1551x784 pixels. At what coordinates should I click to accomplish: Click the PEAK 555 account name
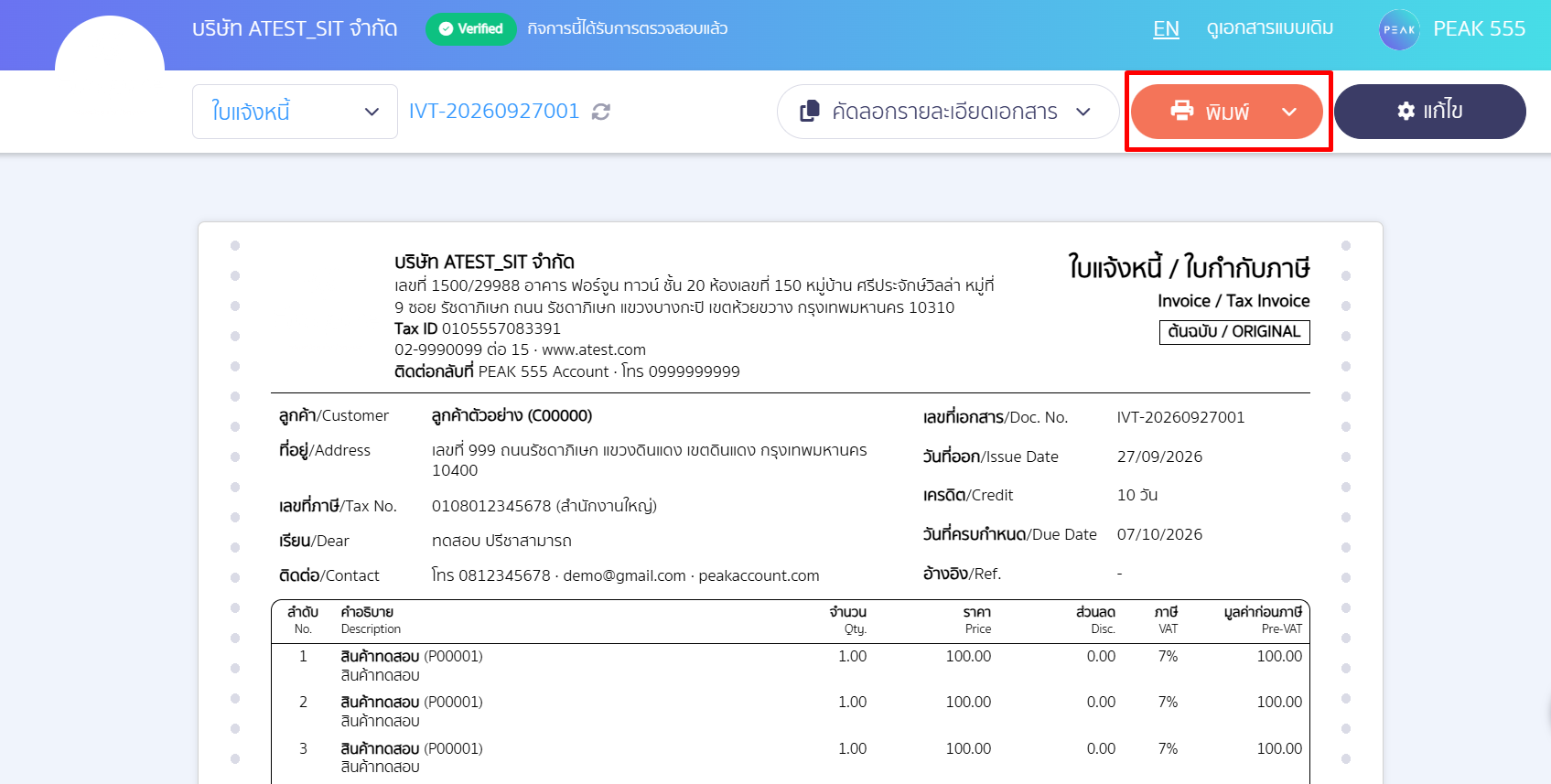1480,29
